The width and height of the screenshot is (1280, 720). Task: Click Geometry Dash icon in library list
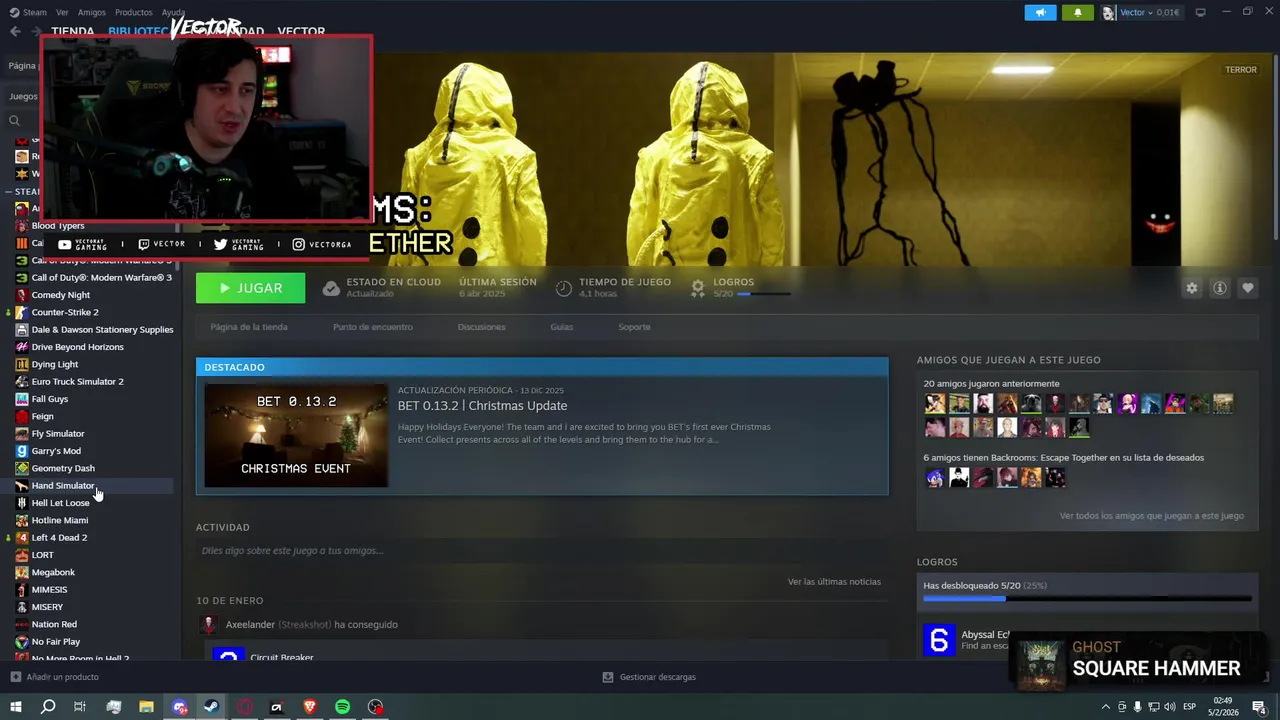pos(22,468)
